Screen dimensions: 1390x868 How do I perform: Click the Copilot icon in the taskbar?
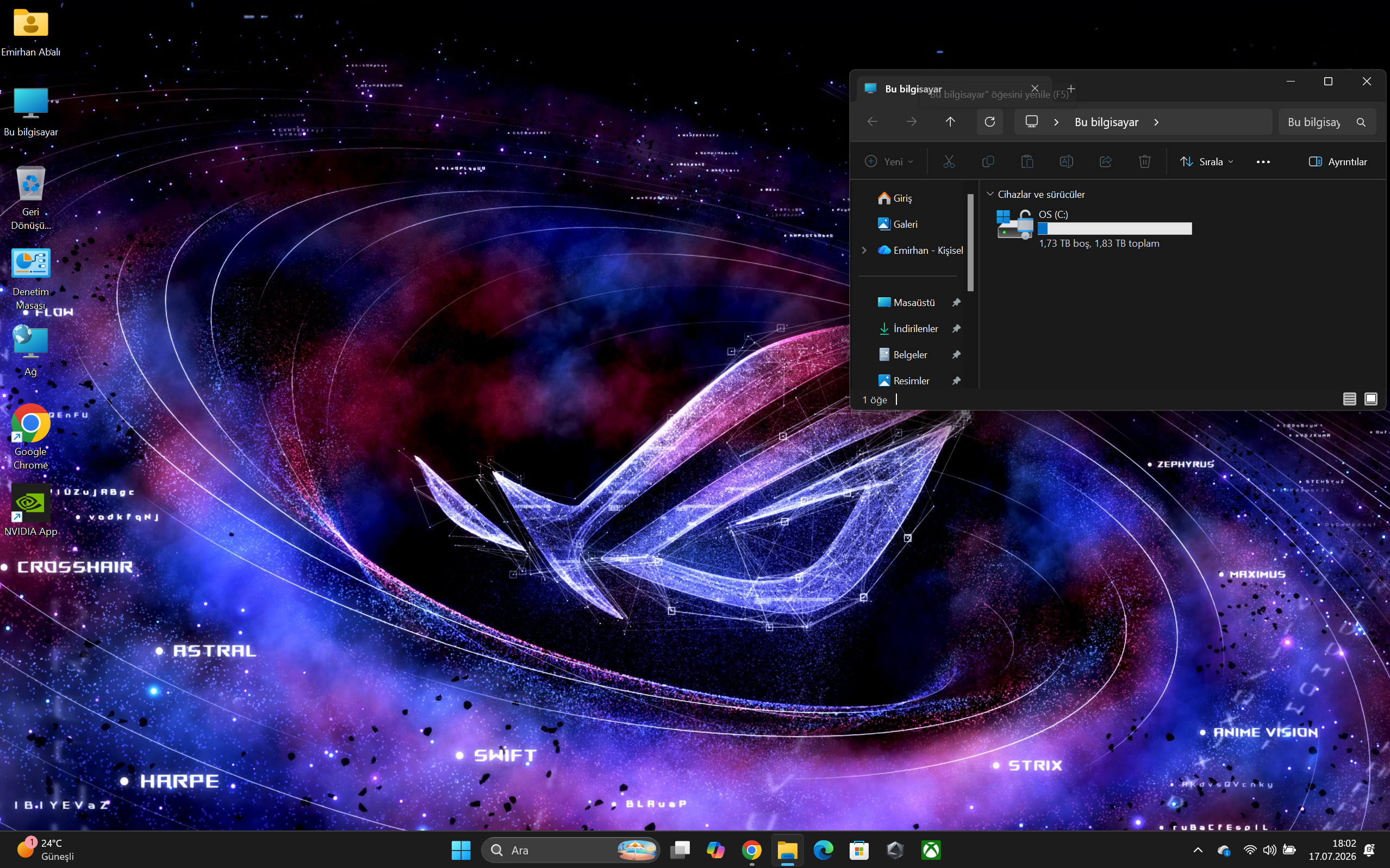(x=715, y=850)
